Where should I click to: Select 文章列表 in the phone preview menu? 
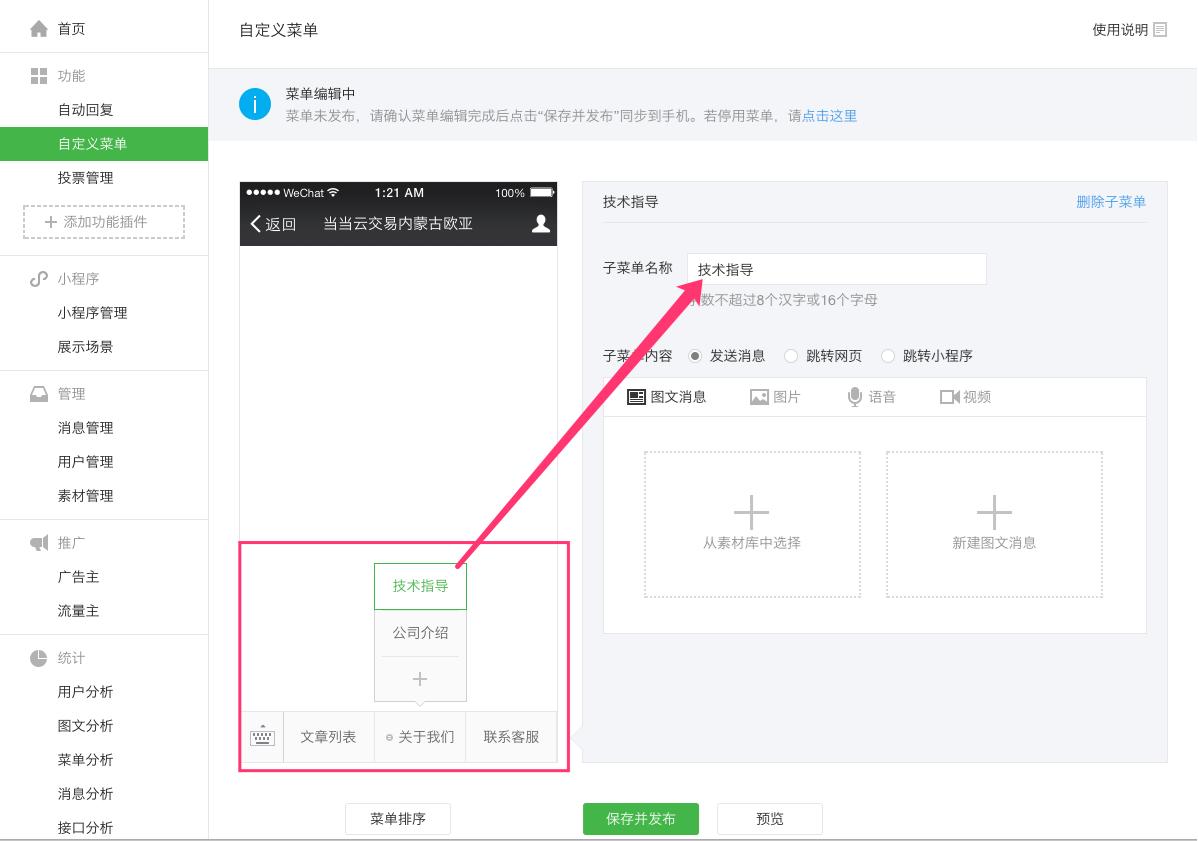329,737
